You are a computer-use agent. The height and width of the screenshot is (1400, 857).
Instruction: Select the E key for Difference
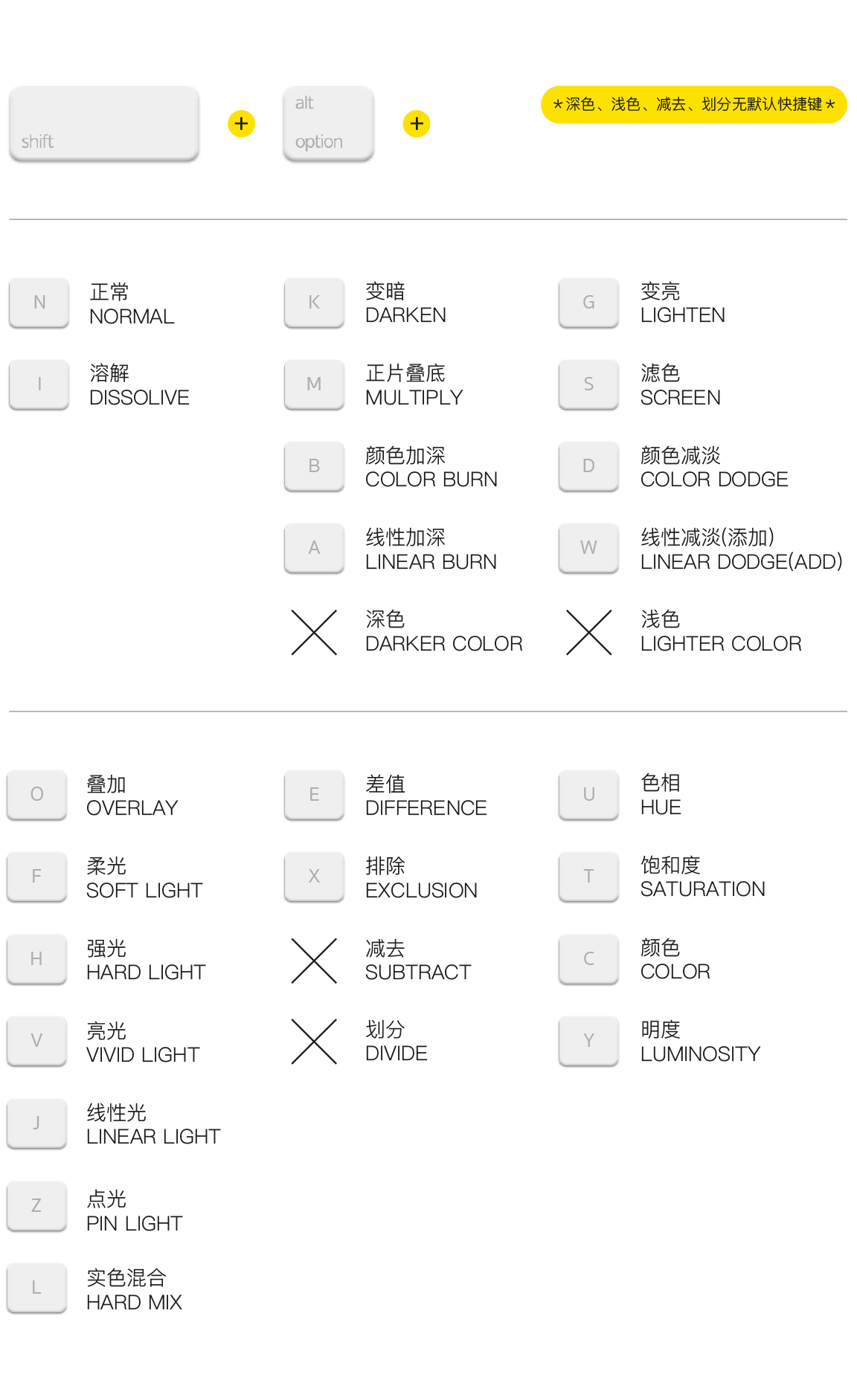314,795
